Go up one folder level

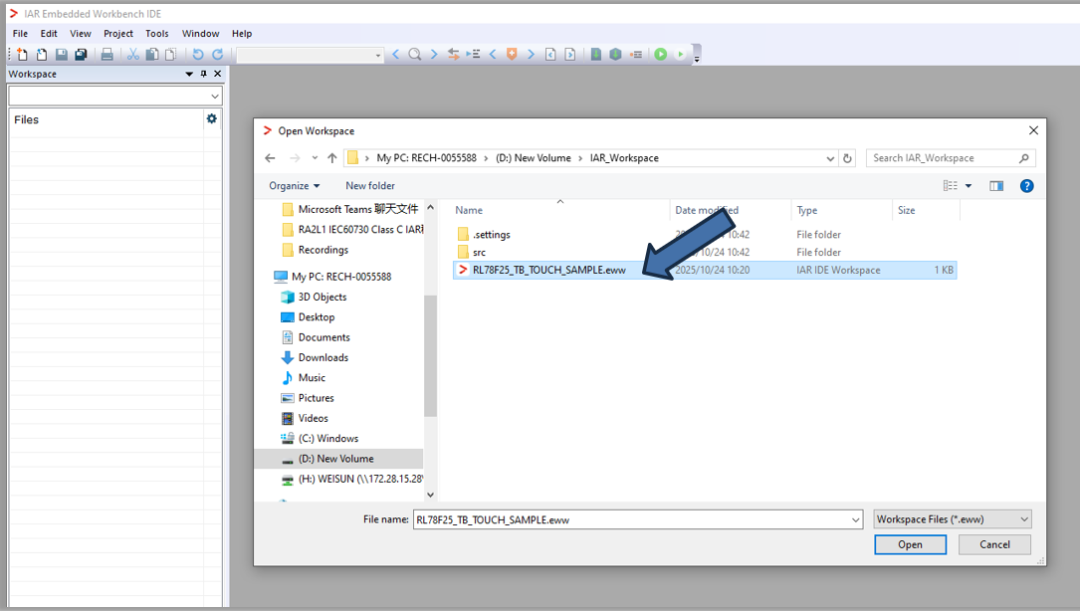pyautogui.click(x=333, y=158)
